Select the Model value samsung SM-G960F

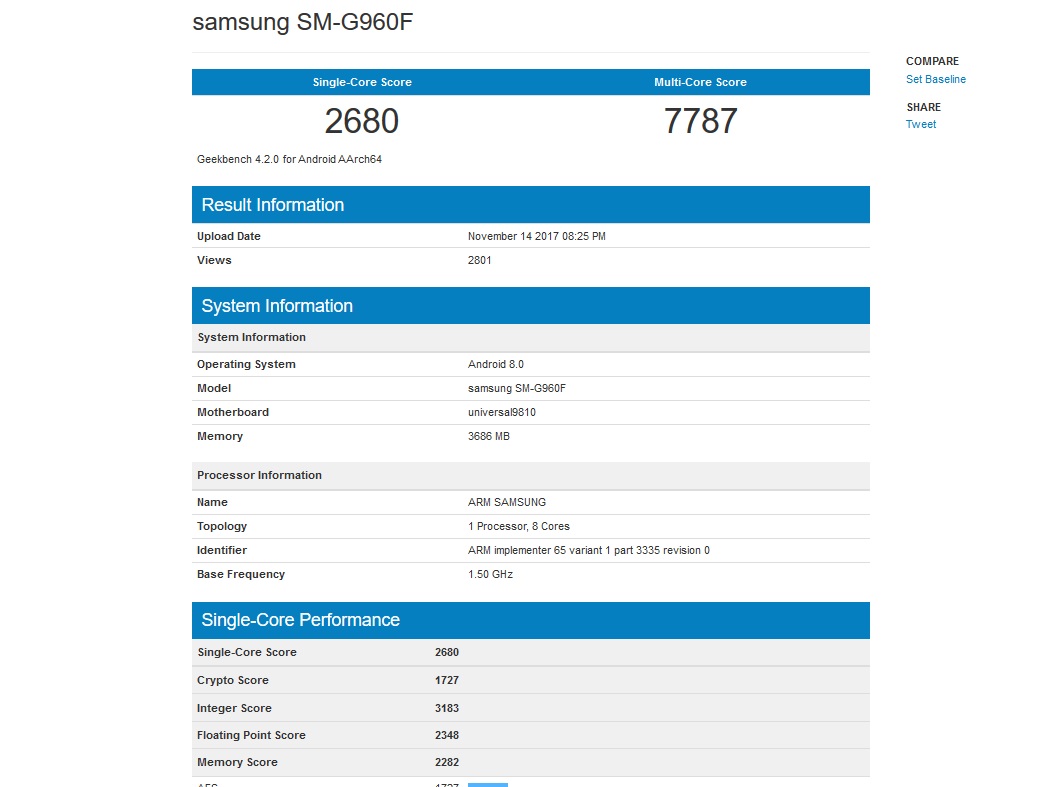tap(517, 388)
